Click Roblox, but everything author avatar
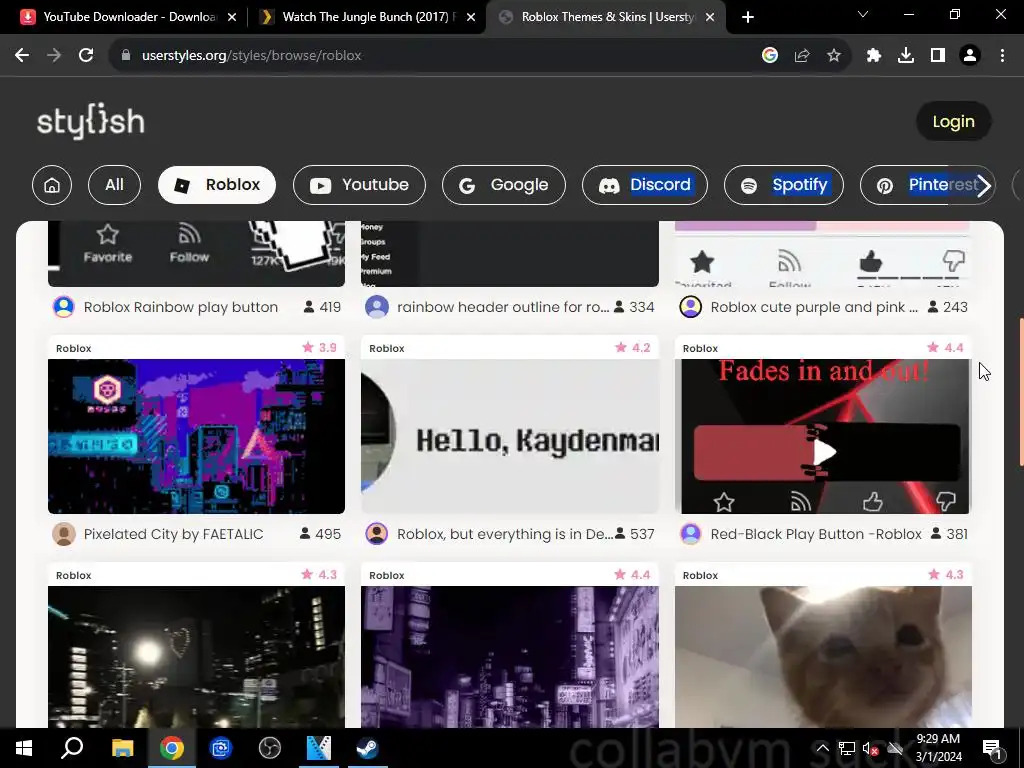1024x768 pixels. click(x=377, y=534)
